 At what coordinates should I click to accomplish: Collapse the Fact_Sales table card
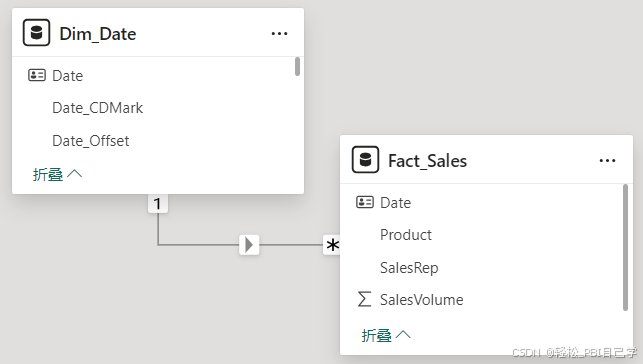[386, 335]
